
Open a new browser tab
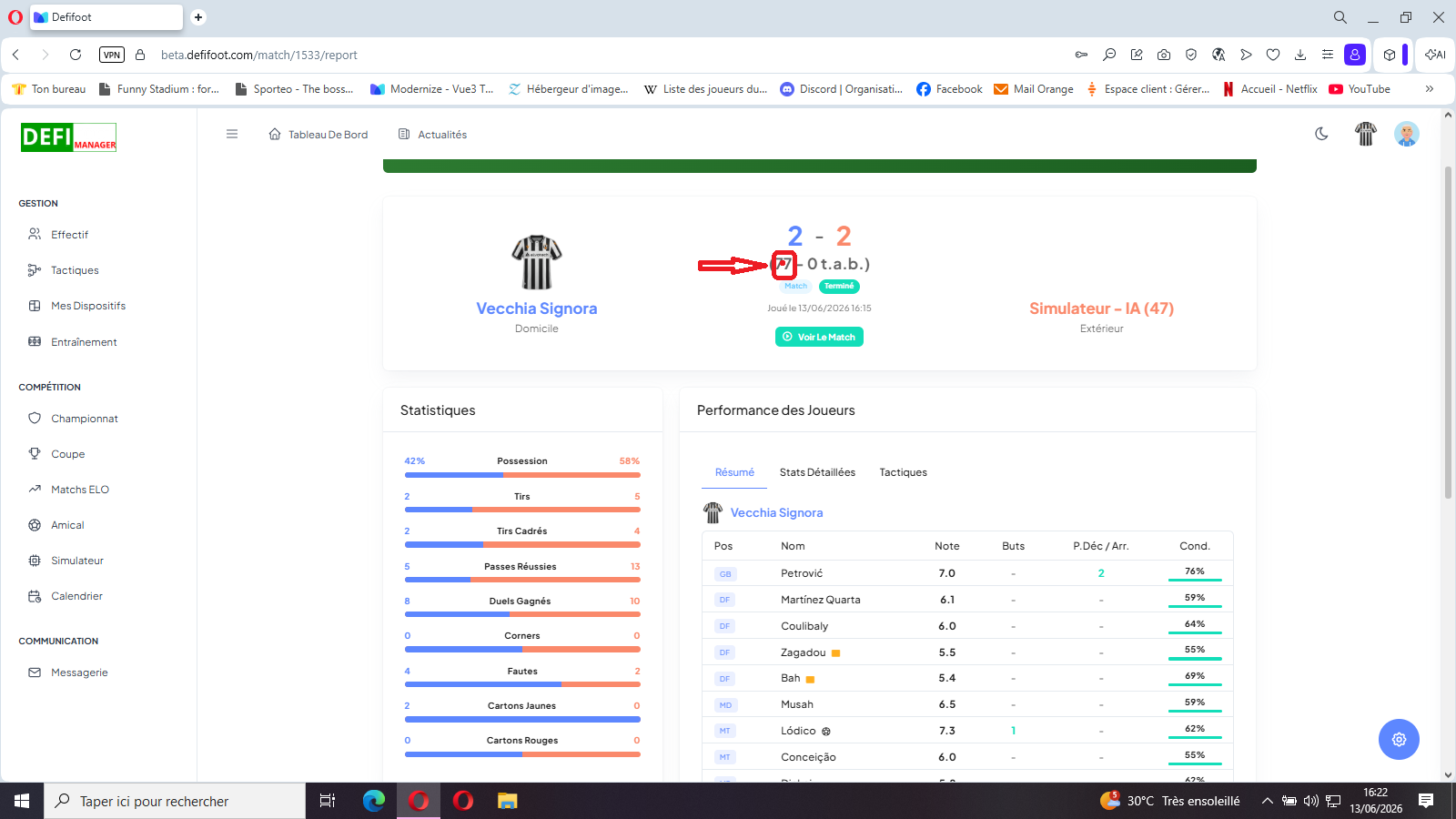198,17
